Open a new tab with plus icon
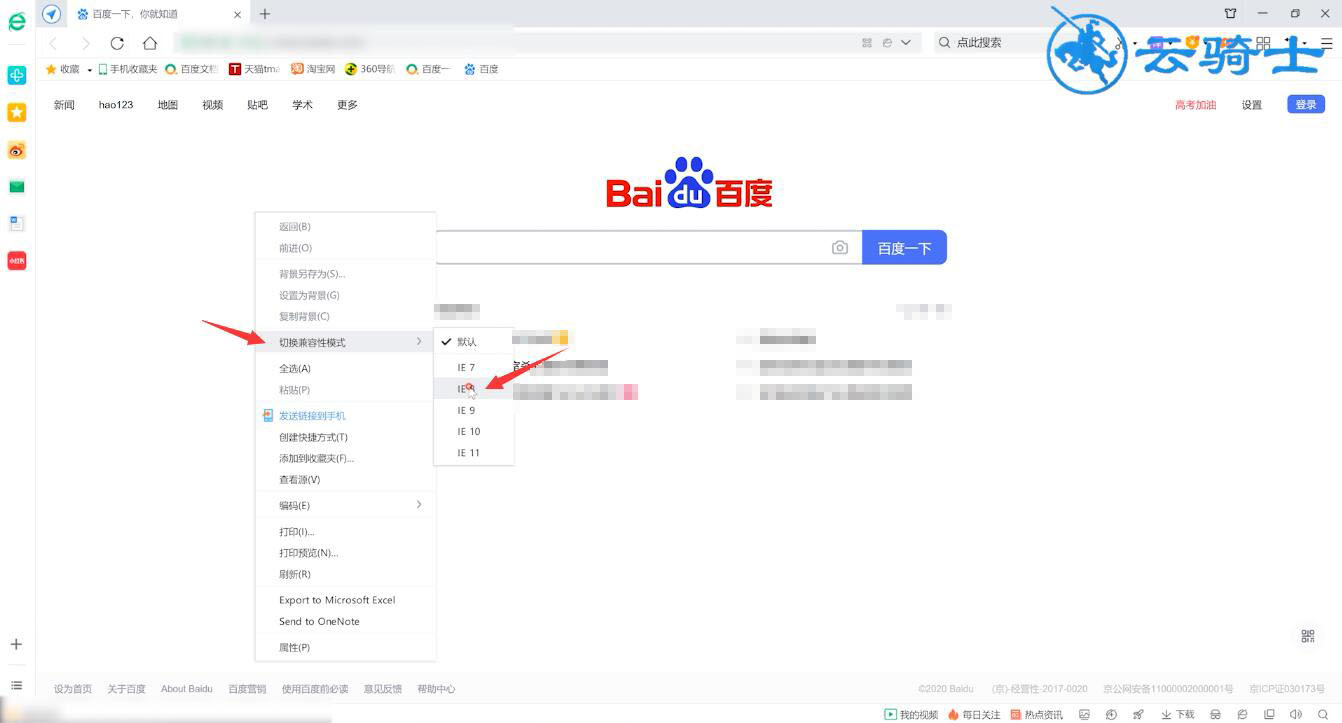Image resolution: width=1342 pixels, height=723 pixels. pos(264,14)
